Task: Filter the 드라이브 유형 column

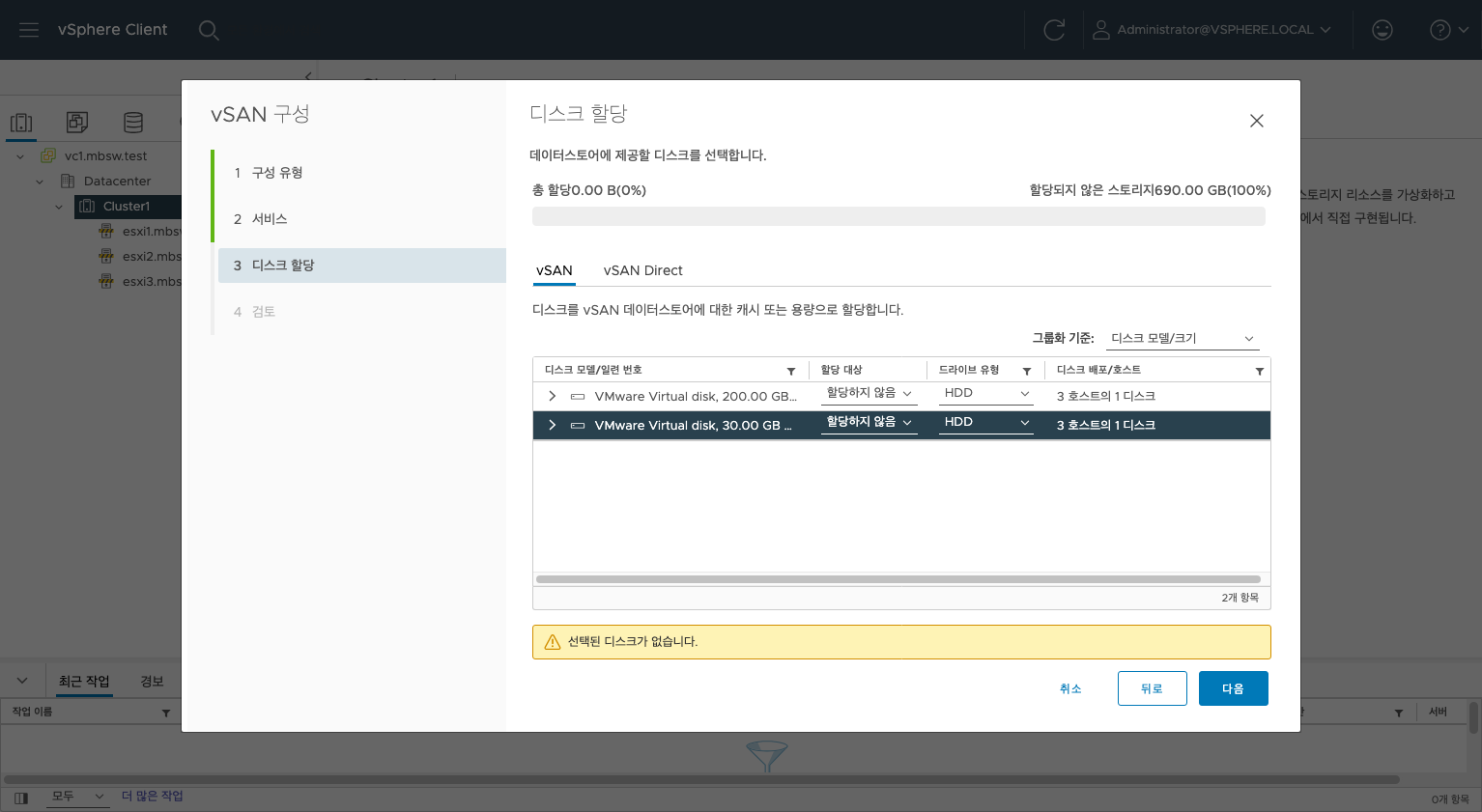Action: click(x=1027, y=371)
